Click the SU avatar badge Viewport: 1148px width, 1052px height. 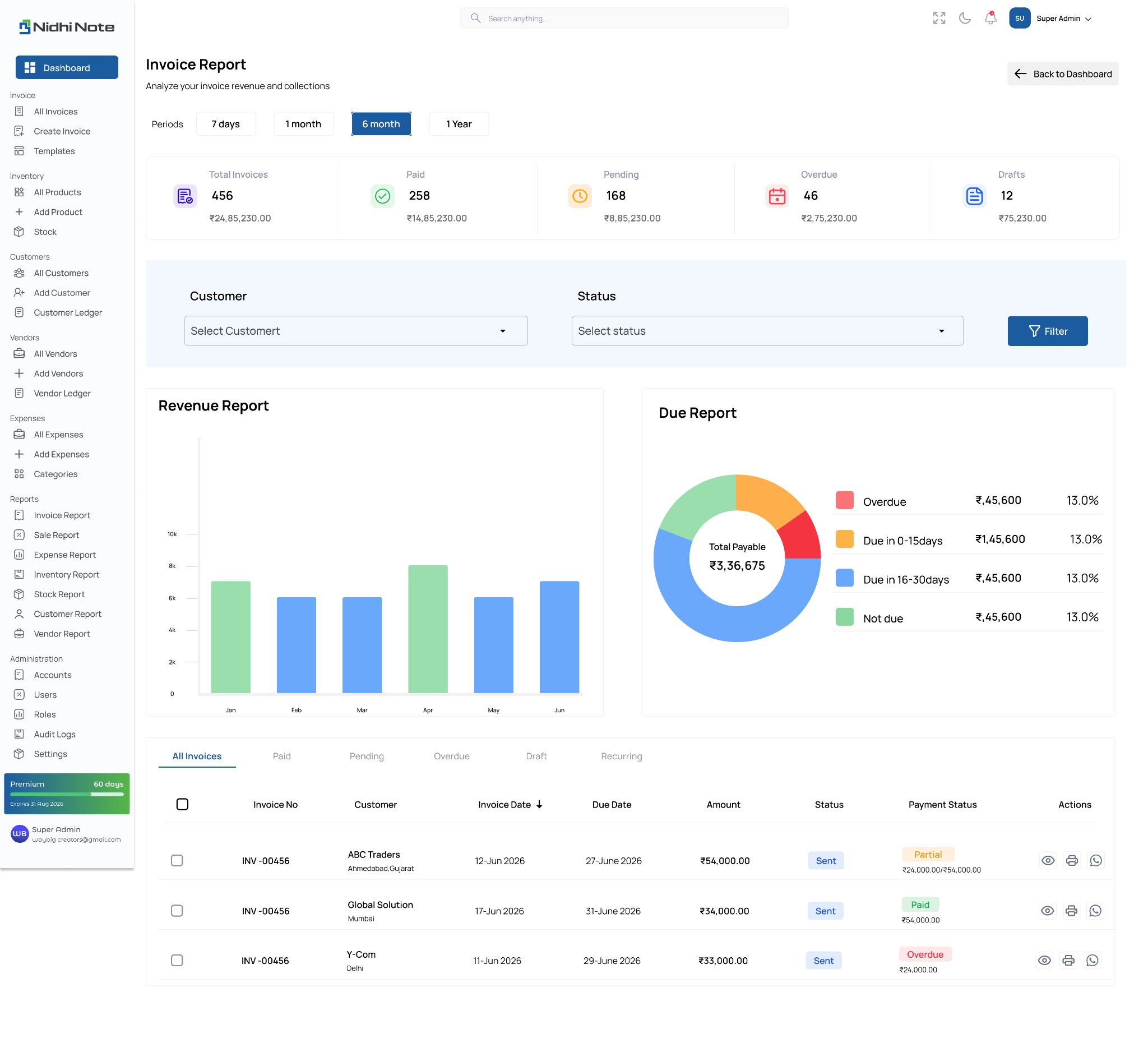tap(1019, 19)
